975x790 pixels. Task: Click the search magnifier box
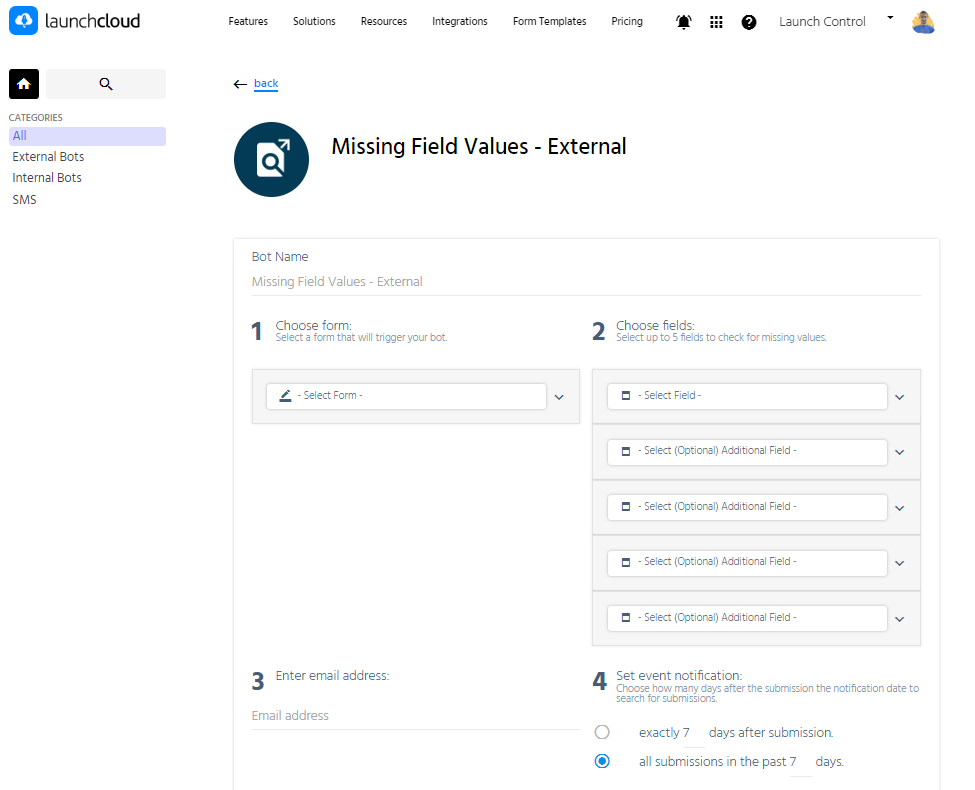pyautogui.click(x=106, y=84)
